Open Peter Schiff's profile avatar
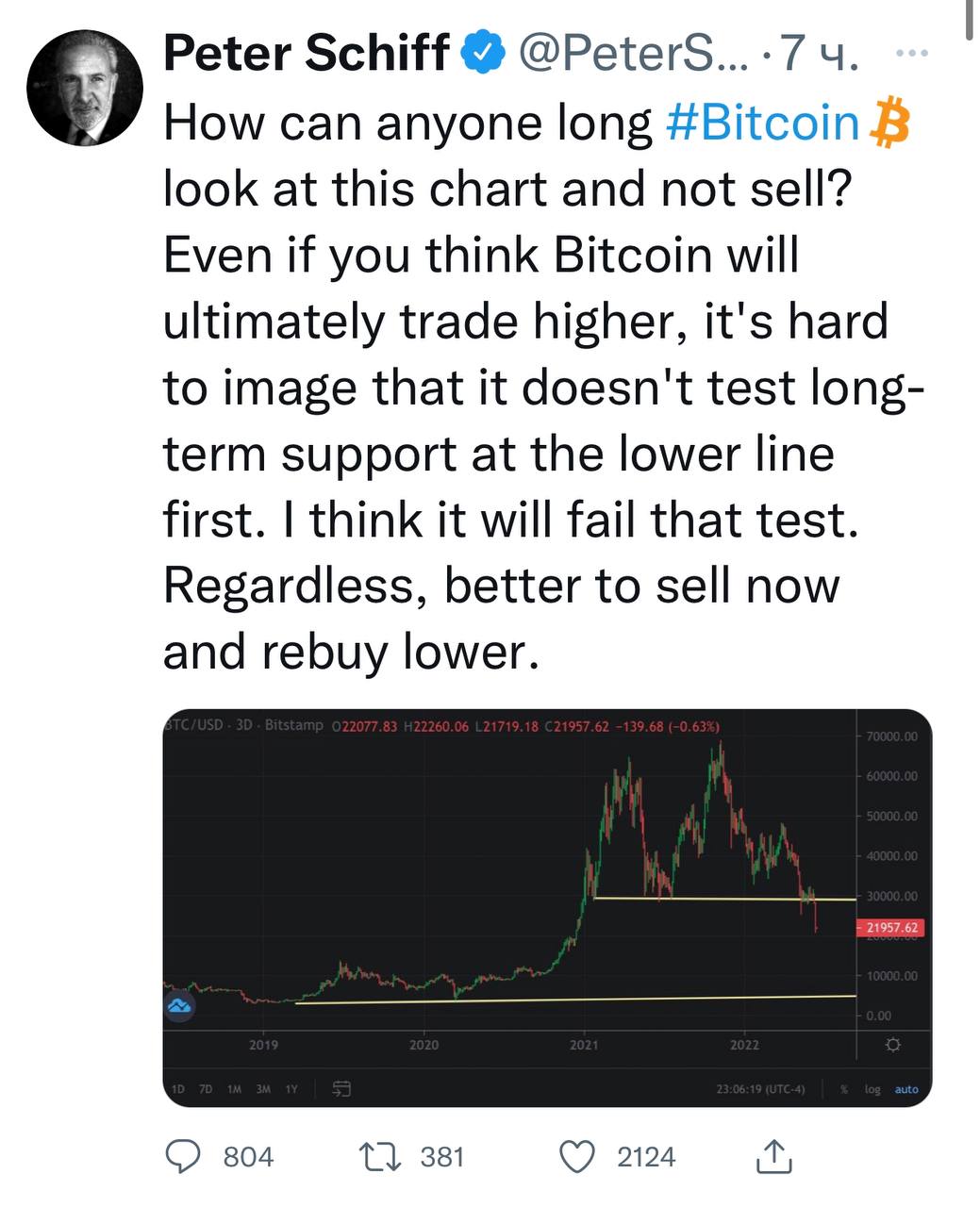This screenshot has height=1207, width=980. (85, 87)
